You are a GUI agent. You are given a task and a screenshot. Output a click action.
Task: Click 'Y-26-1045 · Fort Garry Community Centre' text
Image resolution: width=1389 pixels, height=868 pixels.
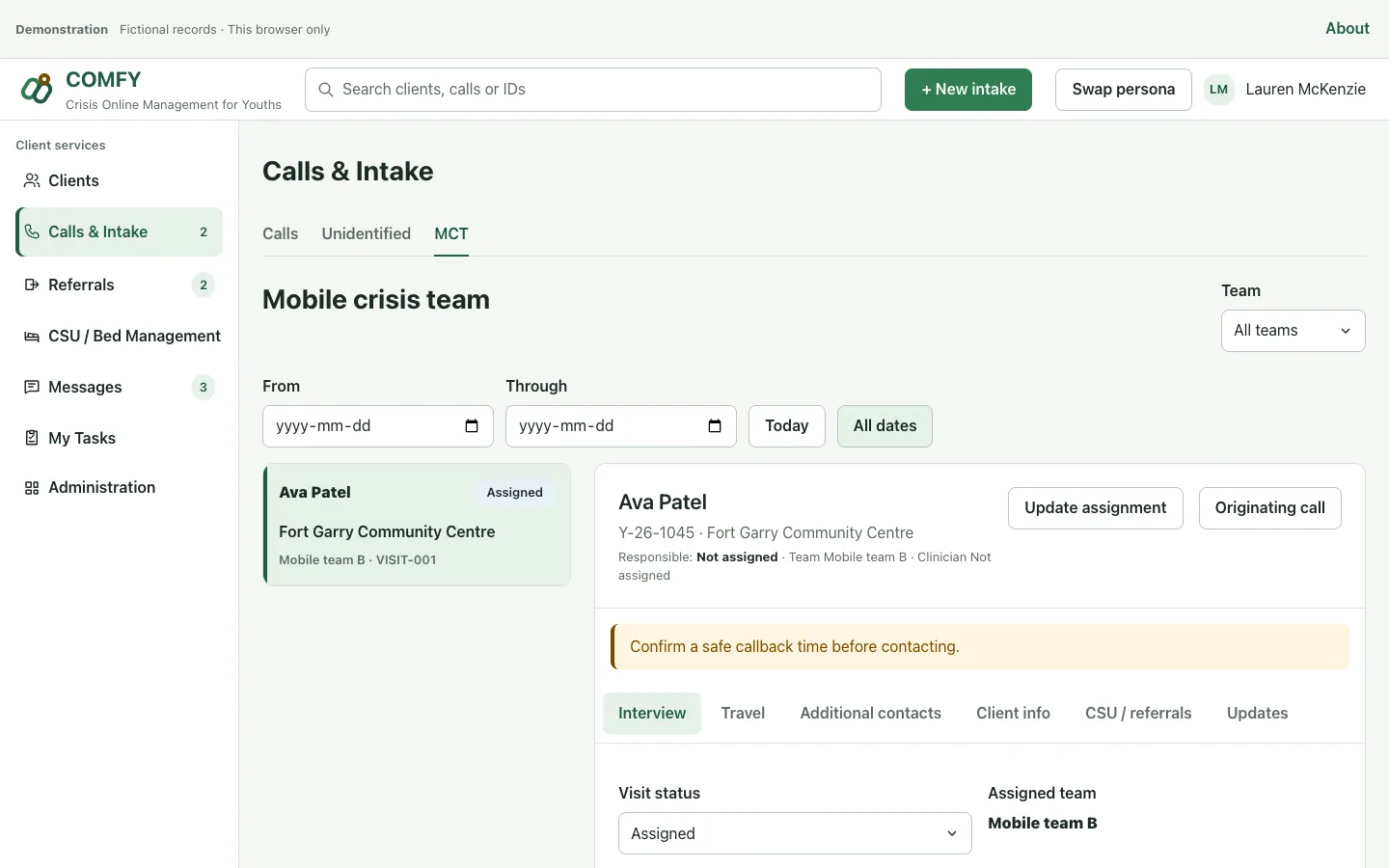766,533
